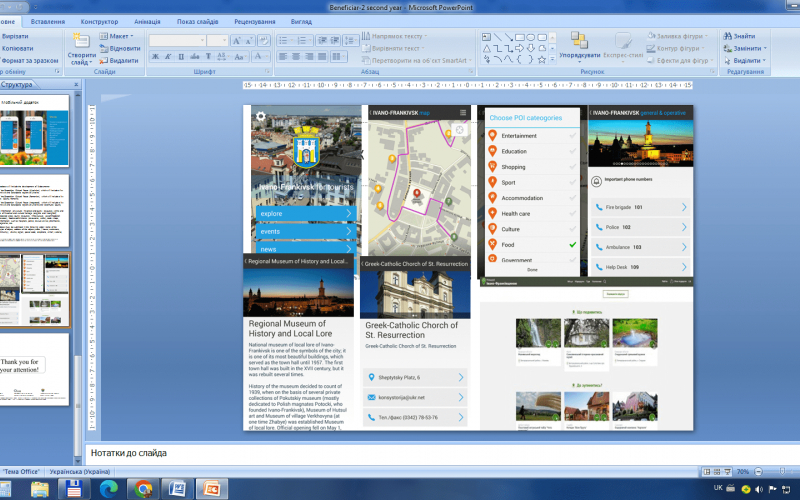The width and height of the screenshot is (800, 500).
Task: Click the clear formatting icon
Action: pyautogui.click(x=264, y=41)
